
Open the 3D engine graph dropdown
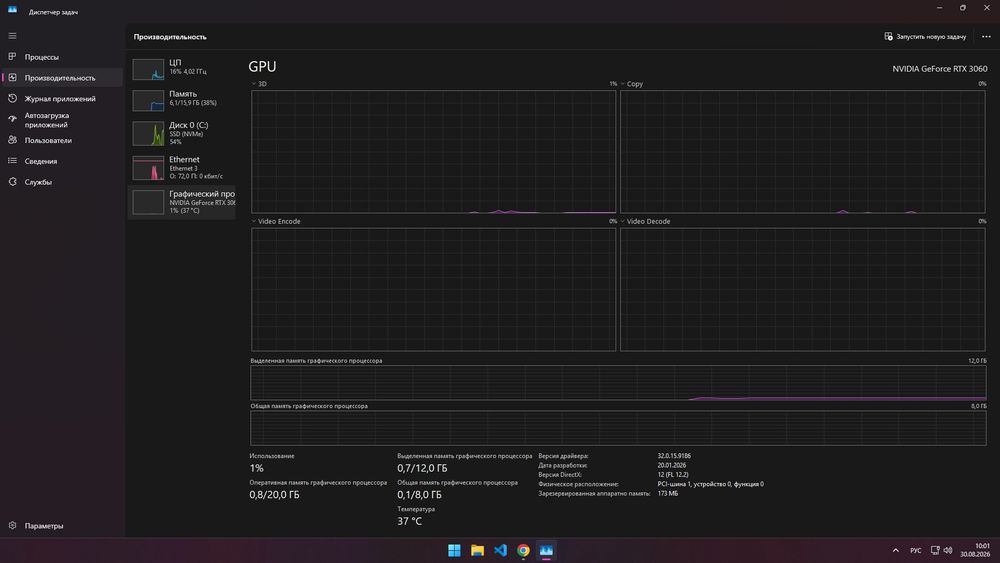pos(259,84)
